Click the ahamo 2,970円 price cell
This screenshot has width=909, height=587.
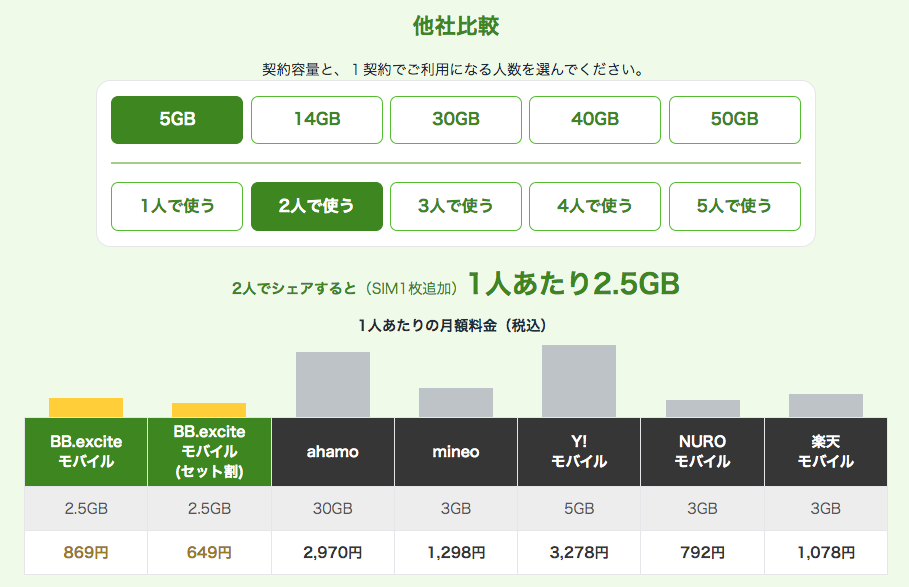(333, 552)
